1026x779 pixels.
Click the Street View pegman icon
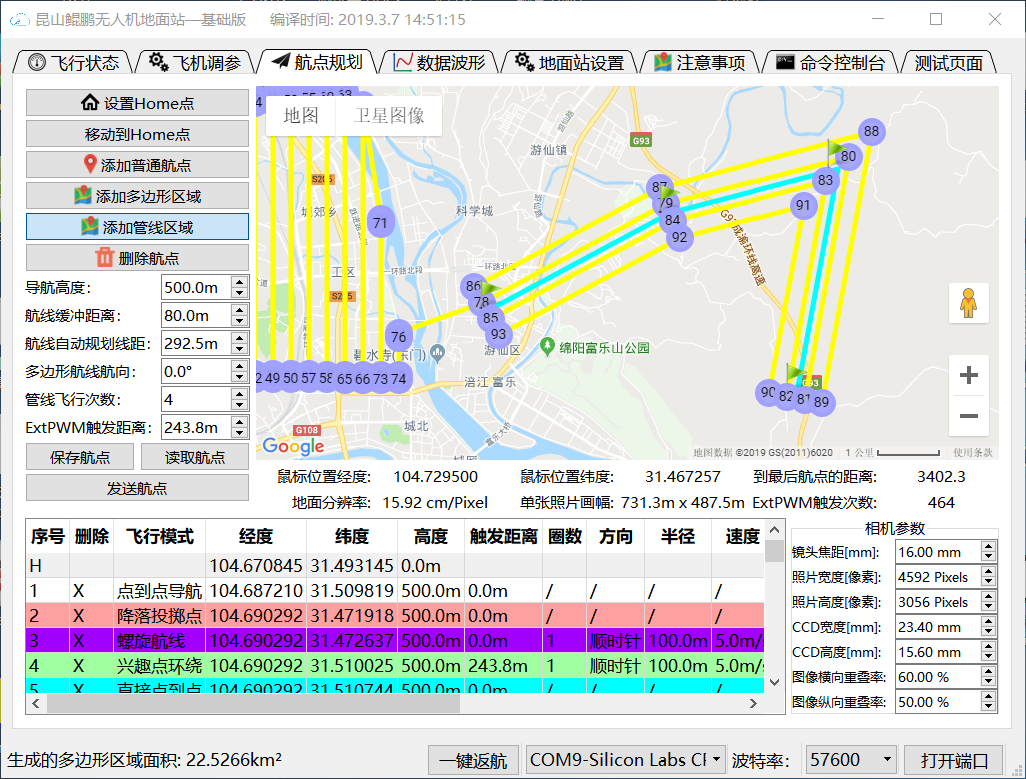(x=968, y=303)
